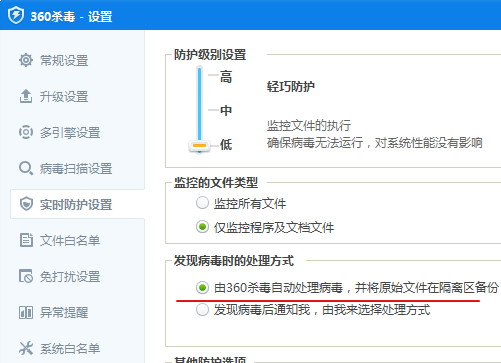The width and height of the screenshot is (501, 363).
Task: Click the 防护级别设置 group title
Action: point(210,55)
